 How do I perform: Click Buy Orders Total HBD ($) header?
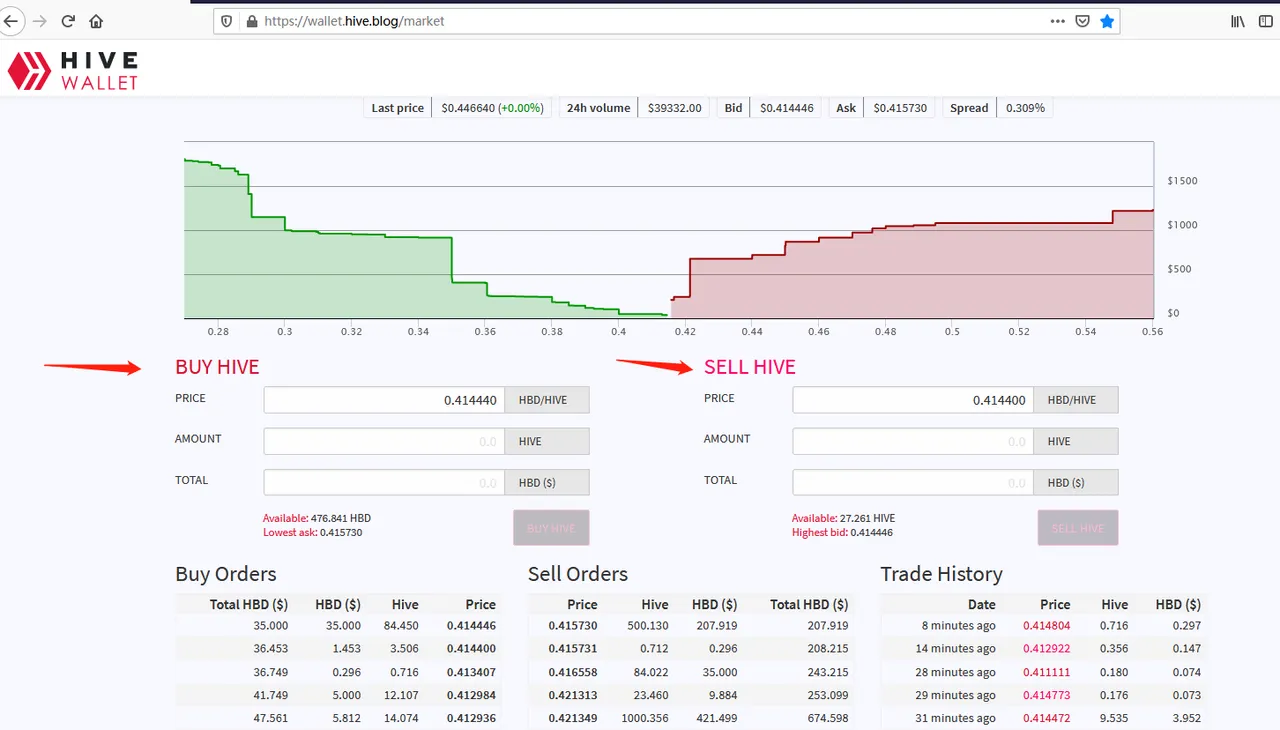point(249,604)
